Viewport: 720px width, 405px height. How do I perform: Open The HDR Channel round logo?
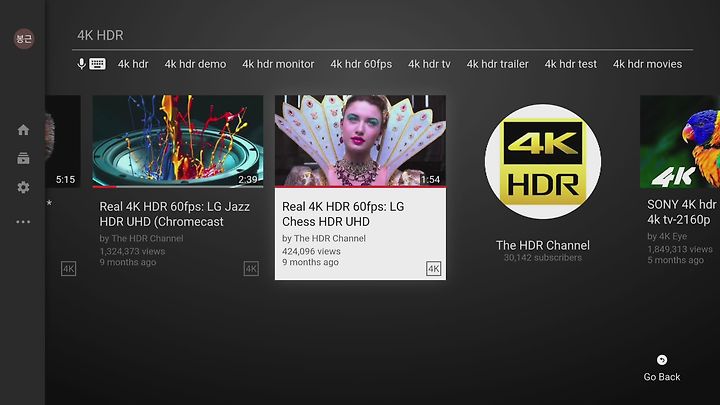tap(543, 162)
